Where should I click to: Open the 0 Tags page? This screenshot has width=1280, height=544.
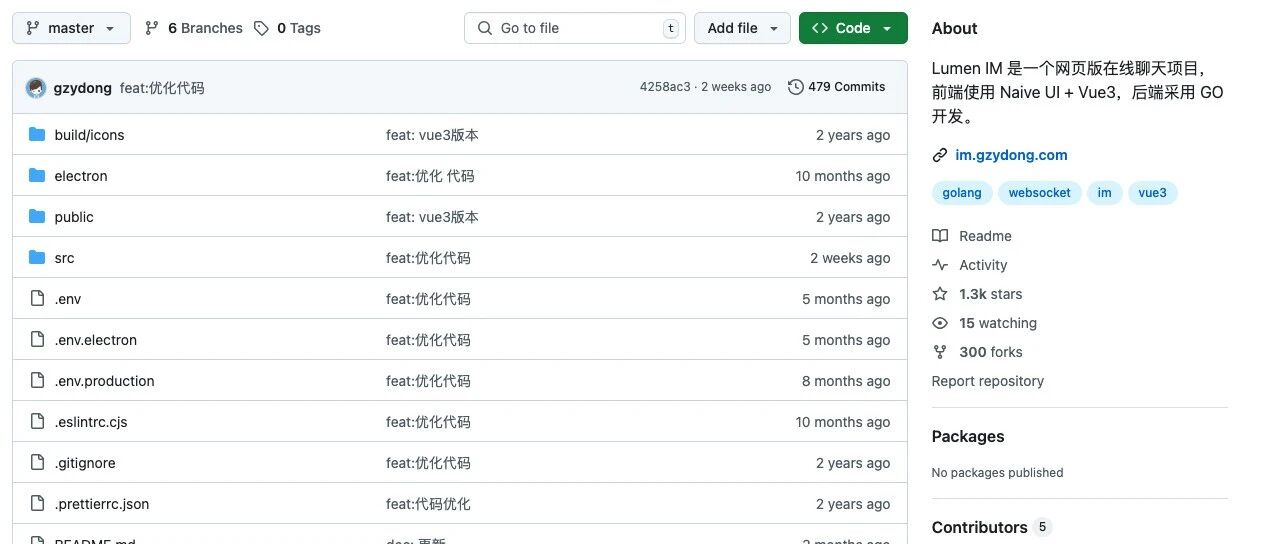tap(287, 28)
